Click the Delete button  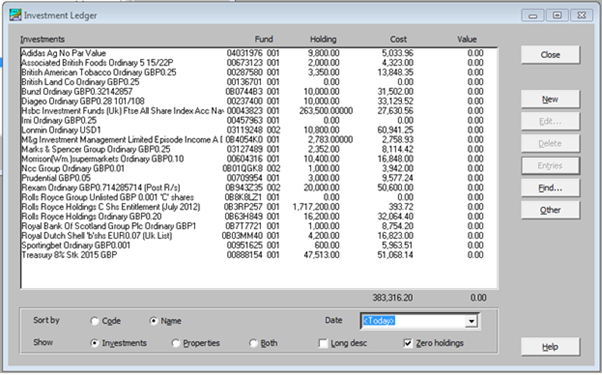(x=550, y=144)
